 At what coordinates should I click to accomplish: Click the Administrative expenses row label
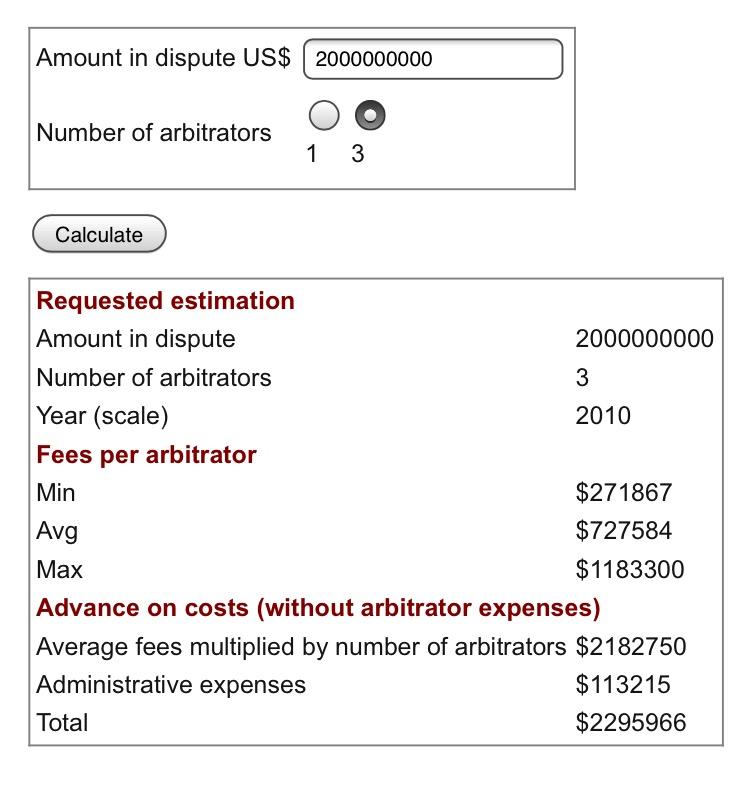pyautogui.click(x=171, y=685)
